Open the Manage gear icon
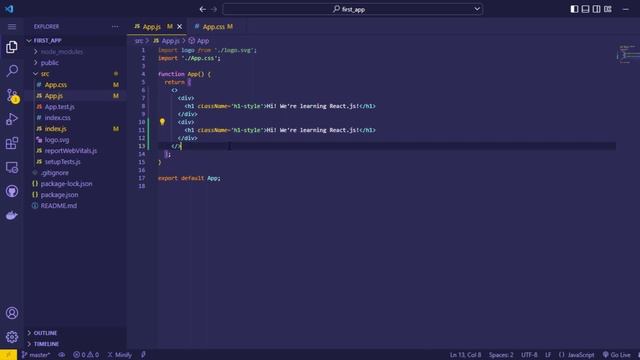Image resolution: width=640 pixels, height=360 pixels. click(12, 337)
